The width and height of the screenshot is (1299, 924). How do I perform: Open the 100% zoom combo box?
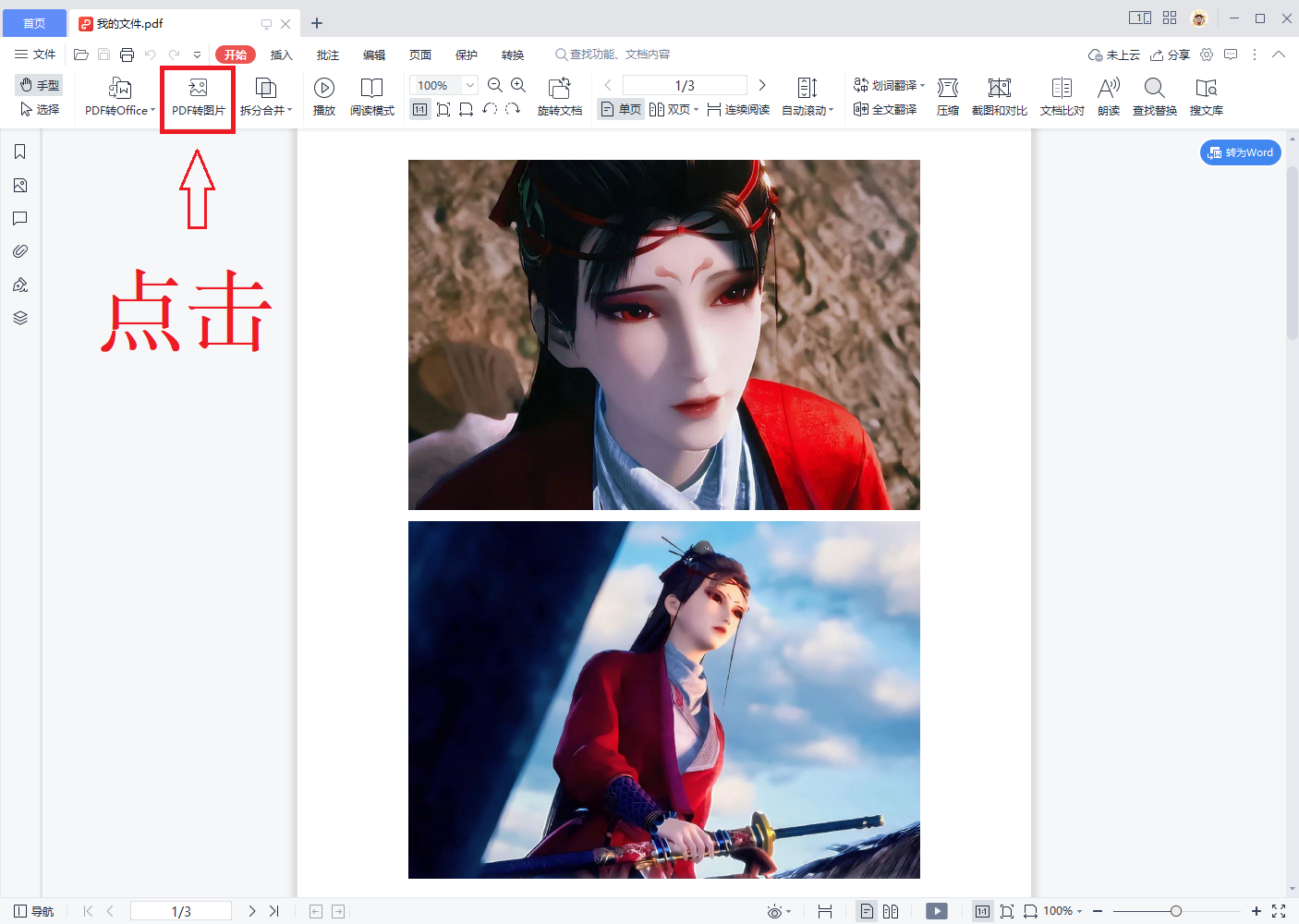tap(443, 85)
